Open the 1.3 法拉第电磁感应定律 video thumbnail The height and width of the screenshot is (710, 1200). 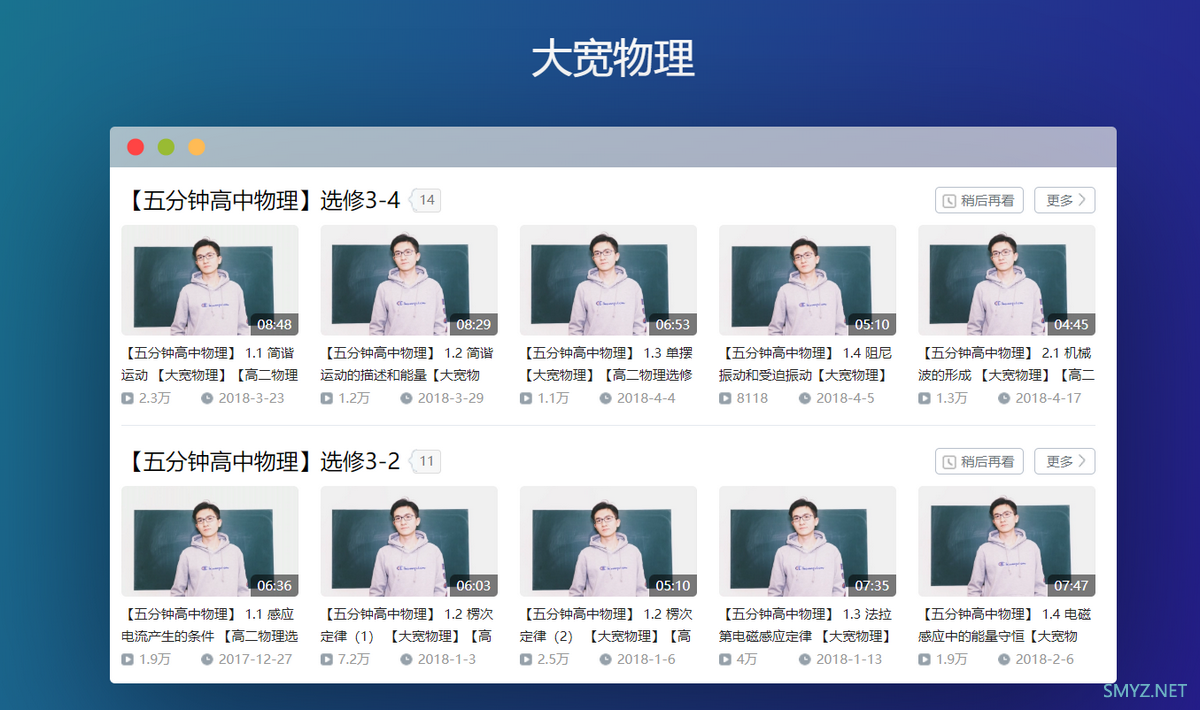coord(807,541)
